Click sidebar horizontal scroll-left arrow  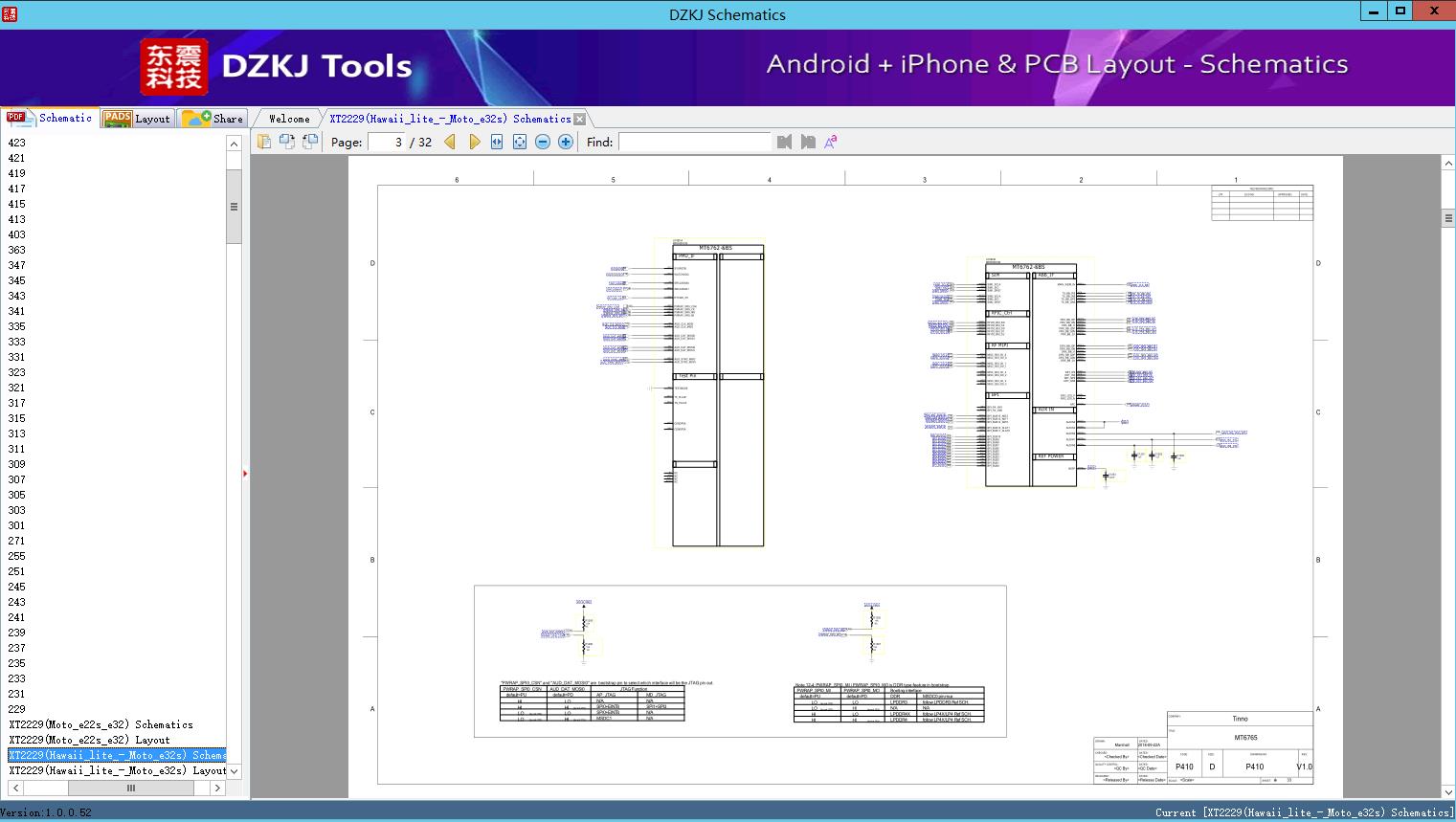(15, 789)
